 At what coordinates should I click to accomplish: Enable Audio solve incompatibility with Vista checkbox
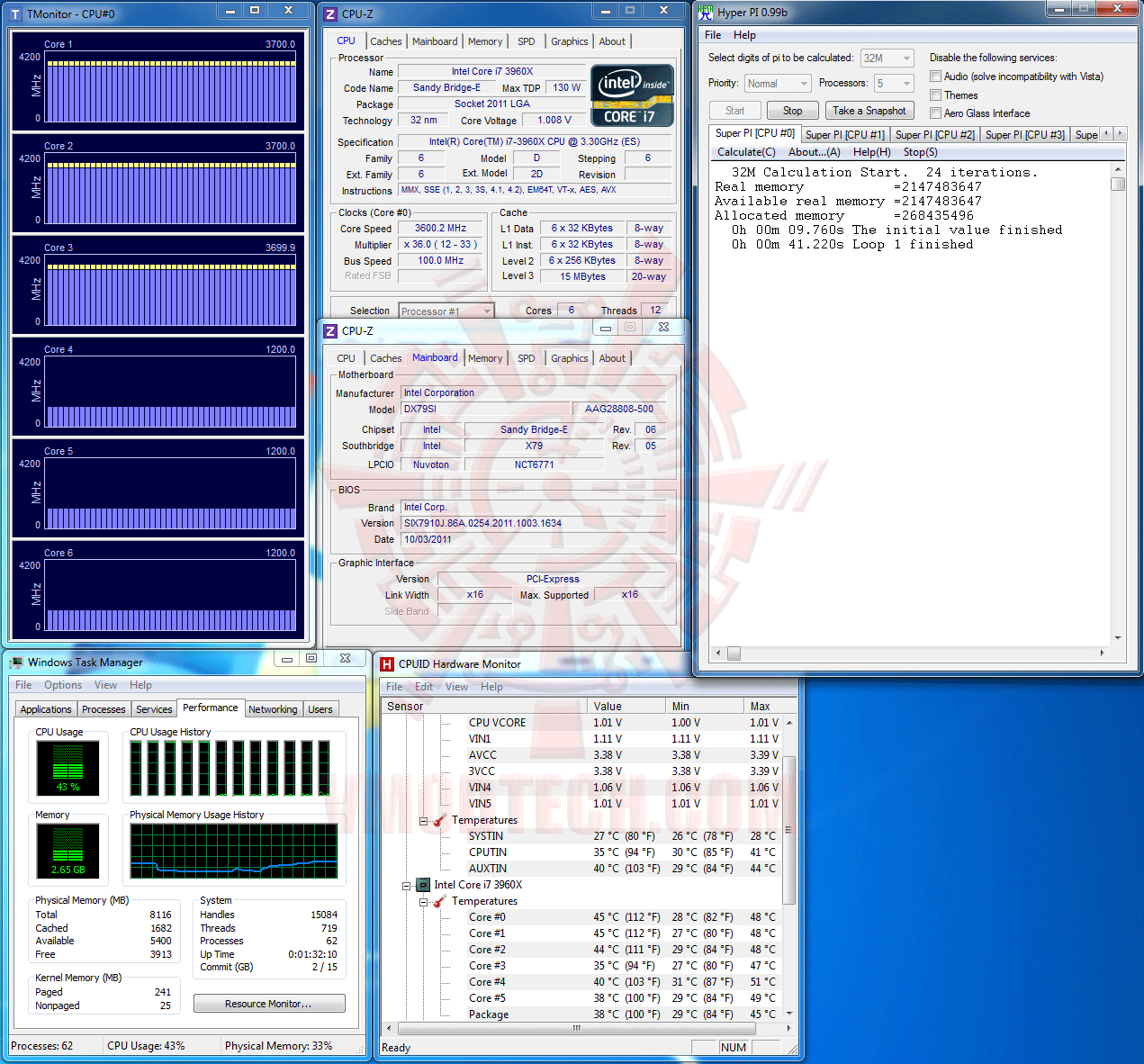click(x=935, y=77)
